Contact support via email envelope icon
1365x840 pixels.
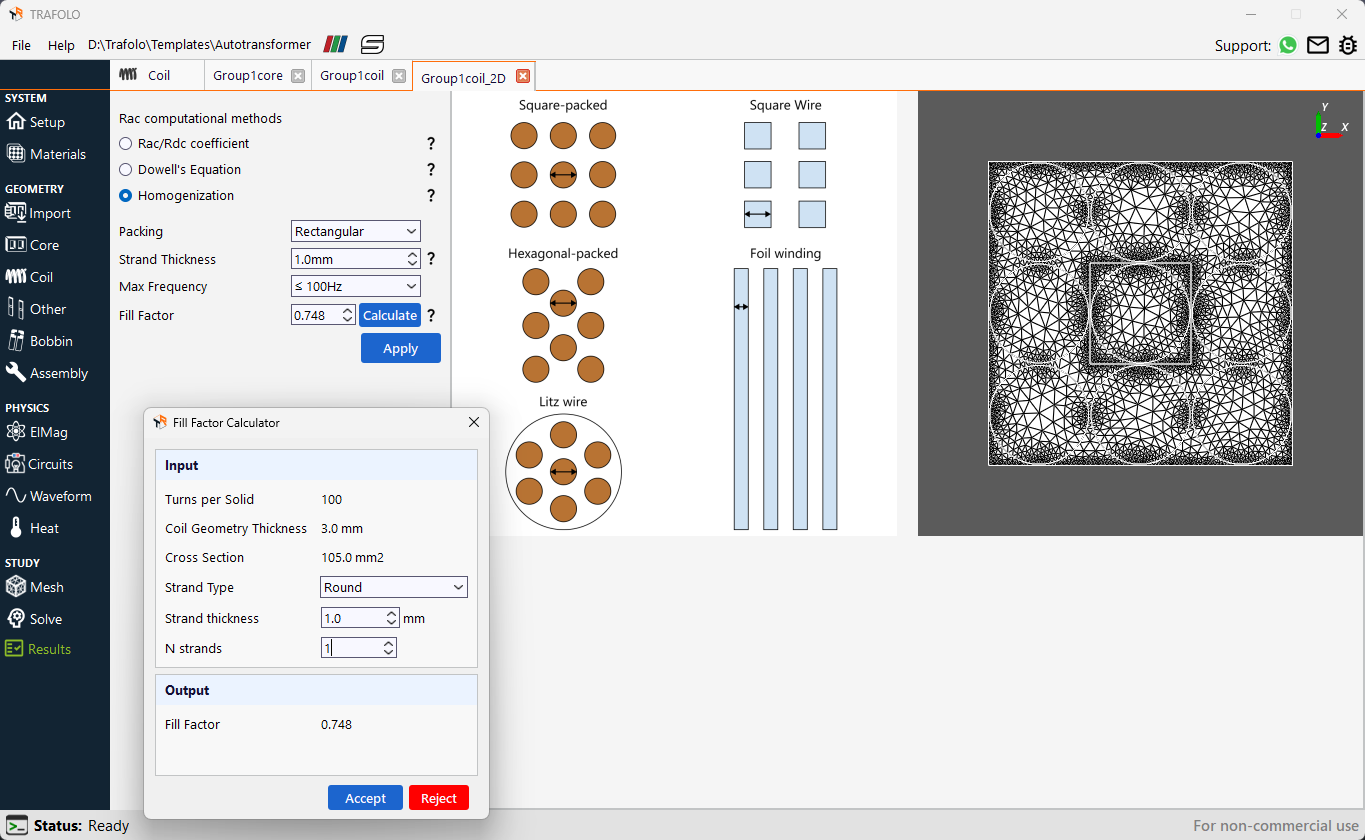click(x=1318, y=45)
